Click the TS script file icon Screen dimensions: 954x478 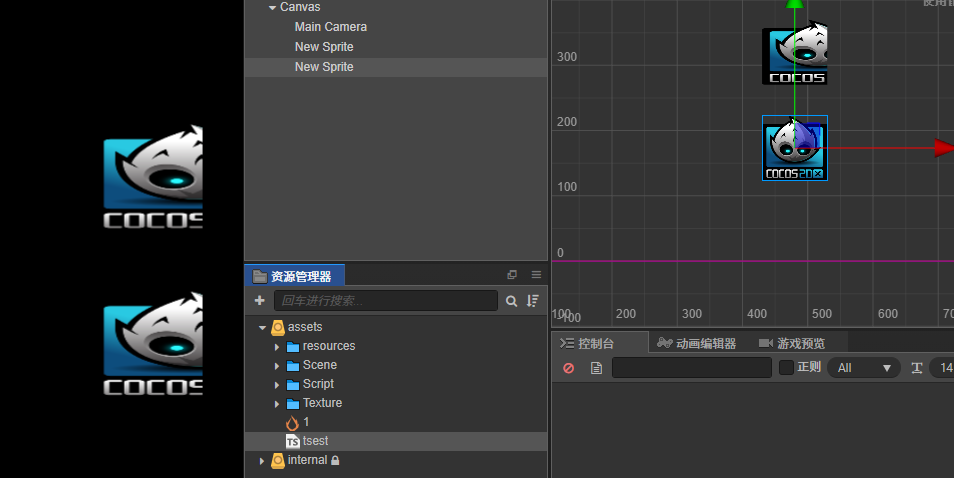(293, 442)
